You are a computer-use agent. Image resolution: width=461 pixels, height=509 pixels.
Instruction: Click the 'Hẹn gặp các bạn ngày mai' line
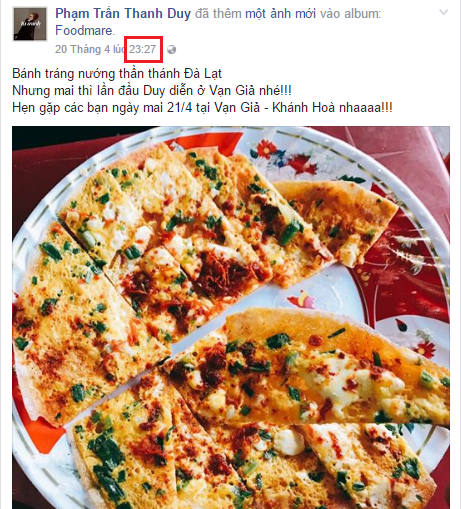[202, 108]
